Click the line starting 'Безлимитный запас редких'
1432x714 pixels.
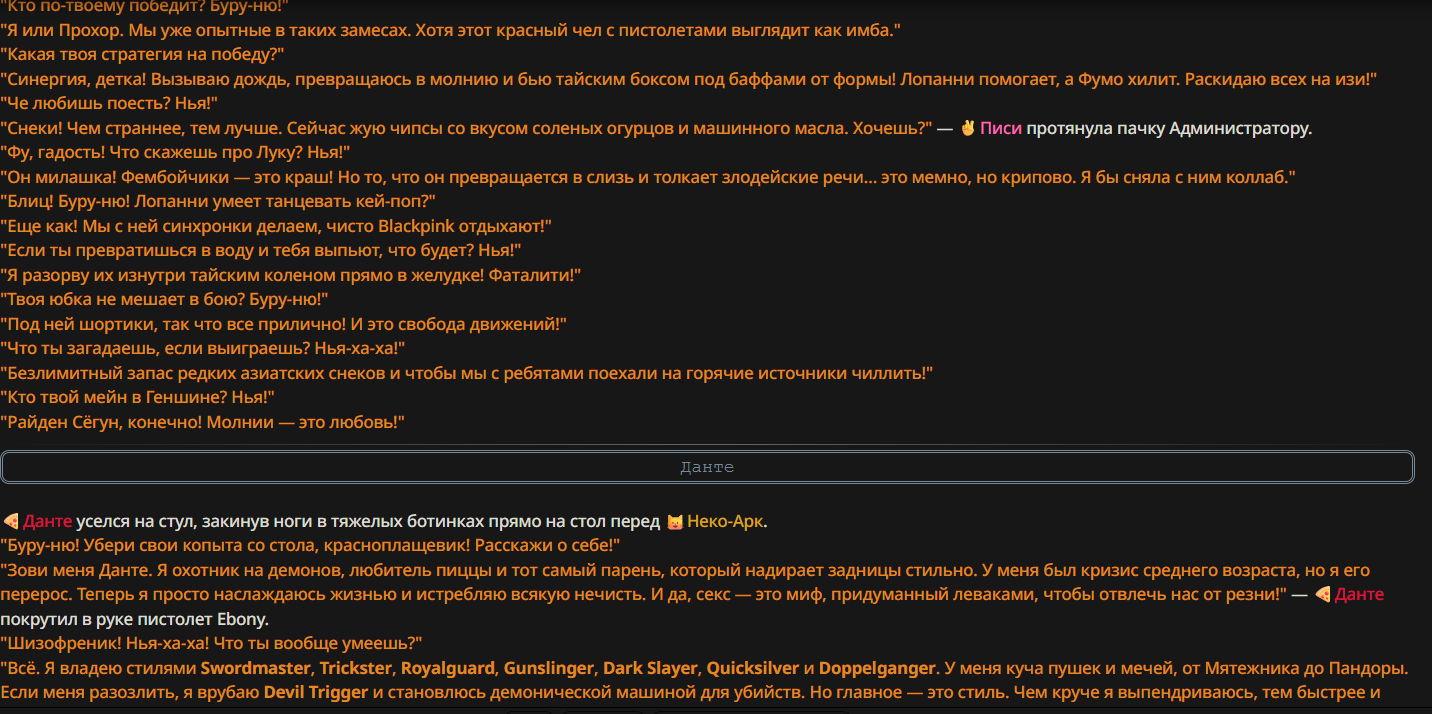pyautogui.click(x=467, y=373)
